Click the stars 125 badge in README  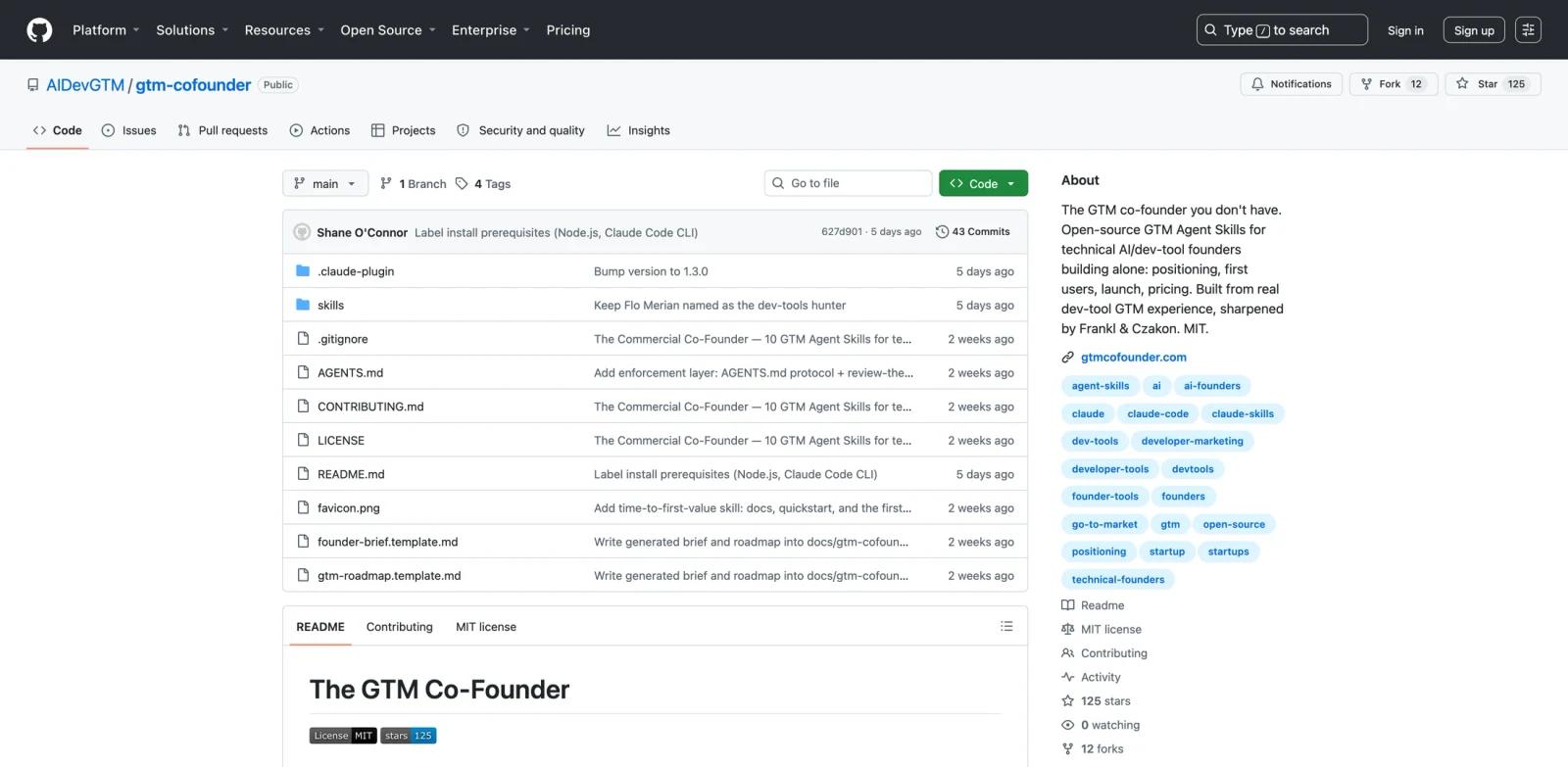tap(409, 736)
